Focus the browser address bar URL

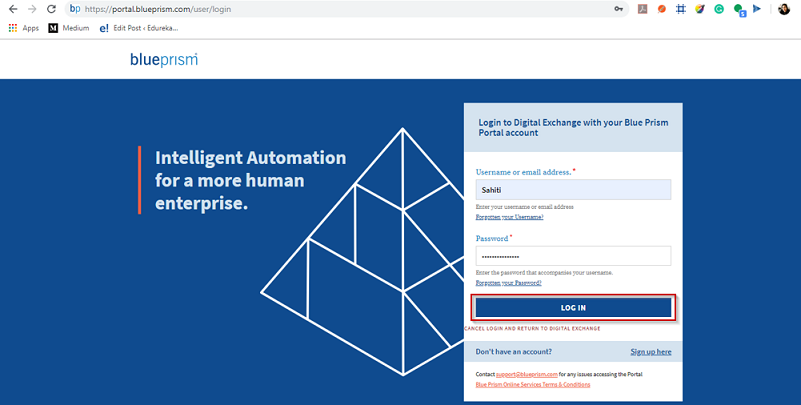pyautogui.click(x=158, y=9)
